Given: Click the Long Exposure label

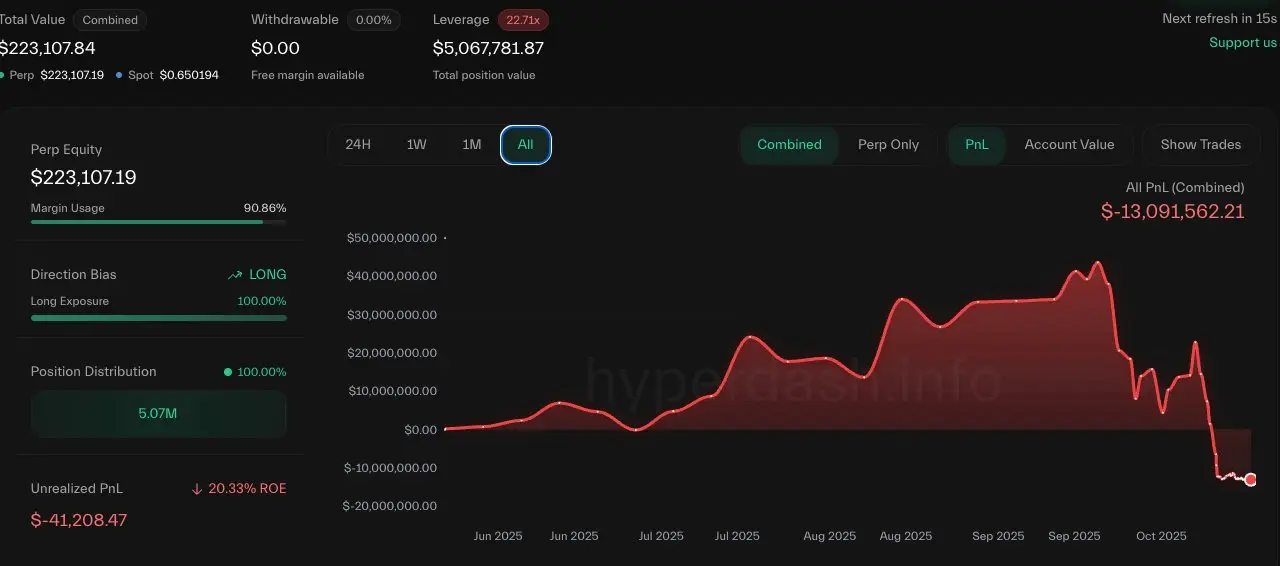Looking at the screenshot, I should click(x=70, y=301).
